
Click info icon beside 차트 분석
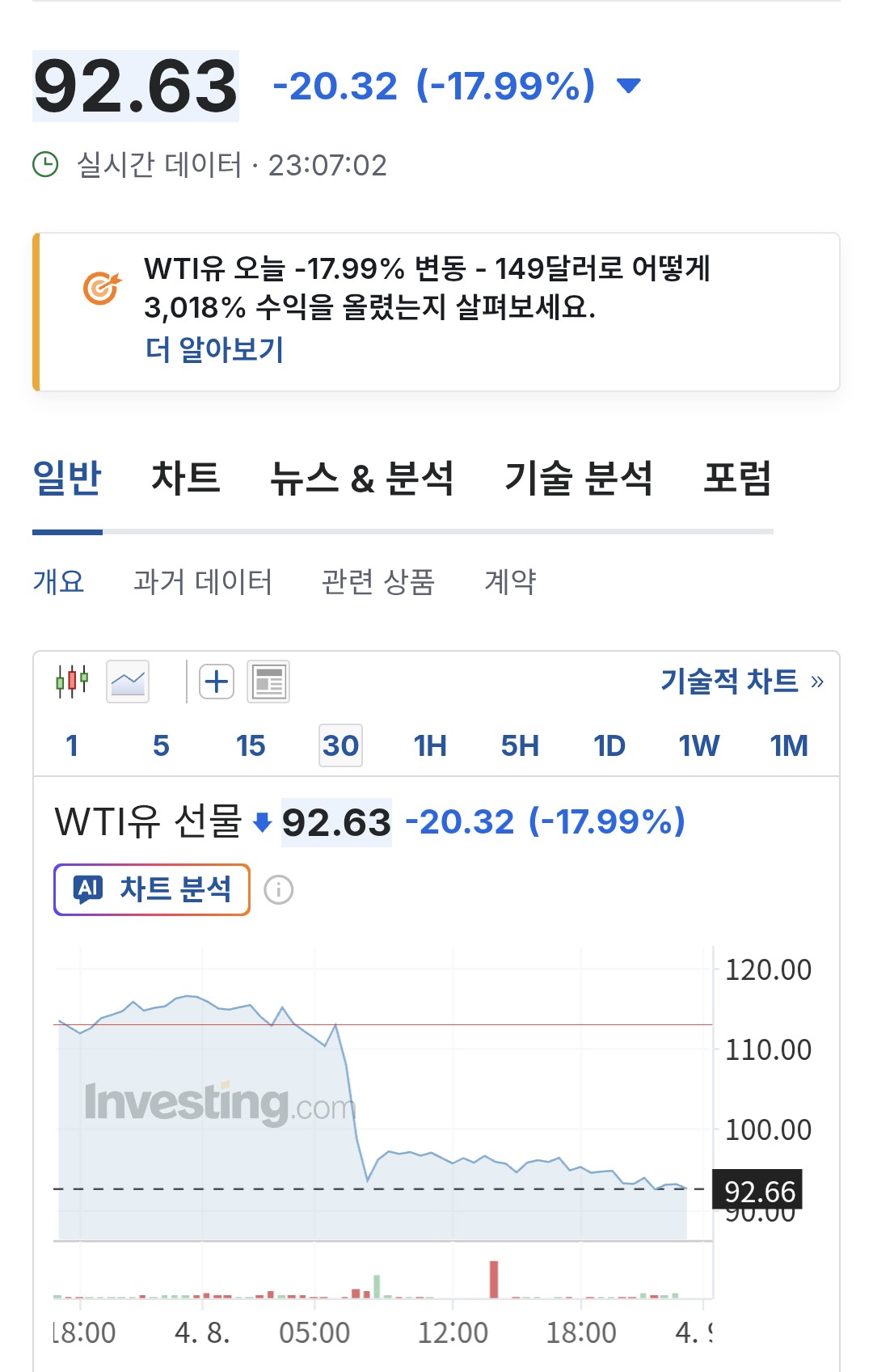tap(279, 890)
